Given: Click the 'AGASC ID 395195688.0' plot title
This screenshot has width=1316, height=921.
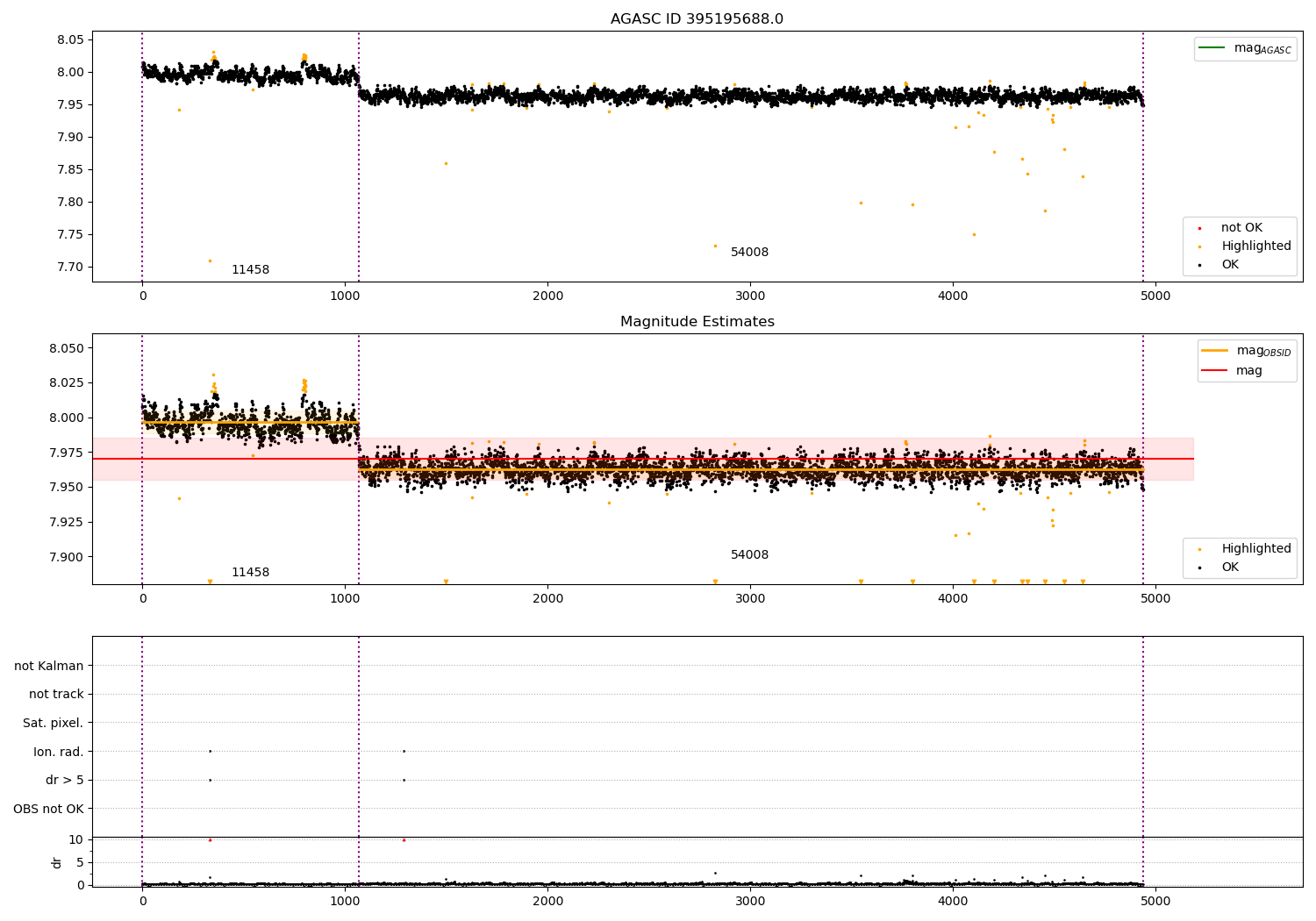Looking at the screenshot, I should 697,19.
